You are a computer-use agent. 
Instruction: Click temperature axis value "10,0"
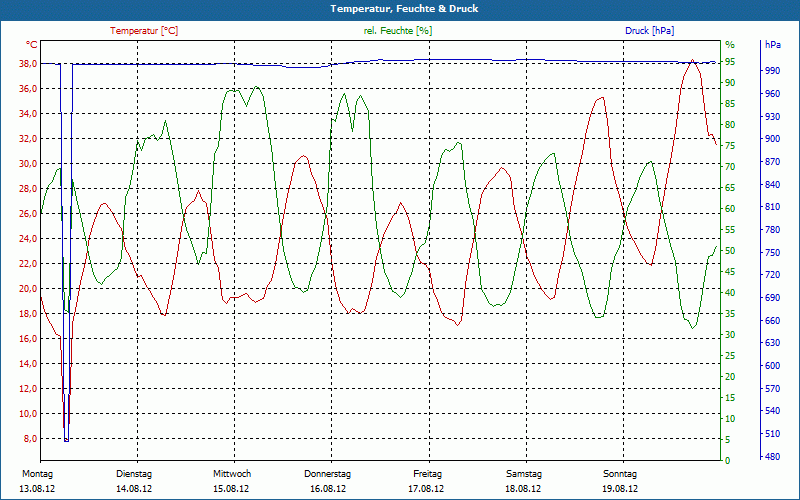tap(28, 414)
